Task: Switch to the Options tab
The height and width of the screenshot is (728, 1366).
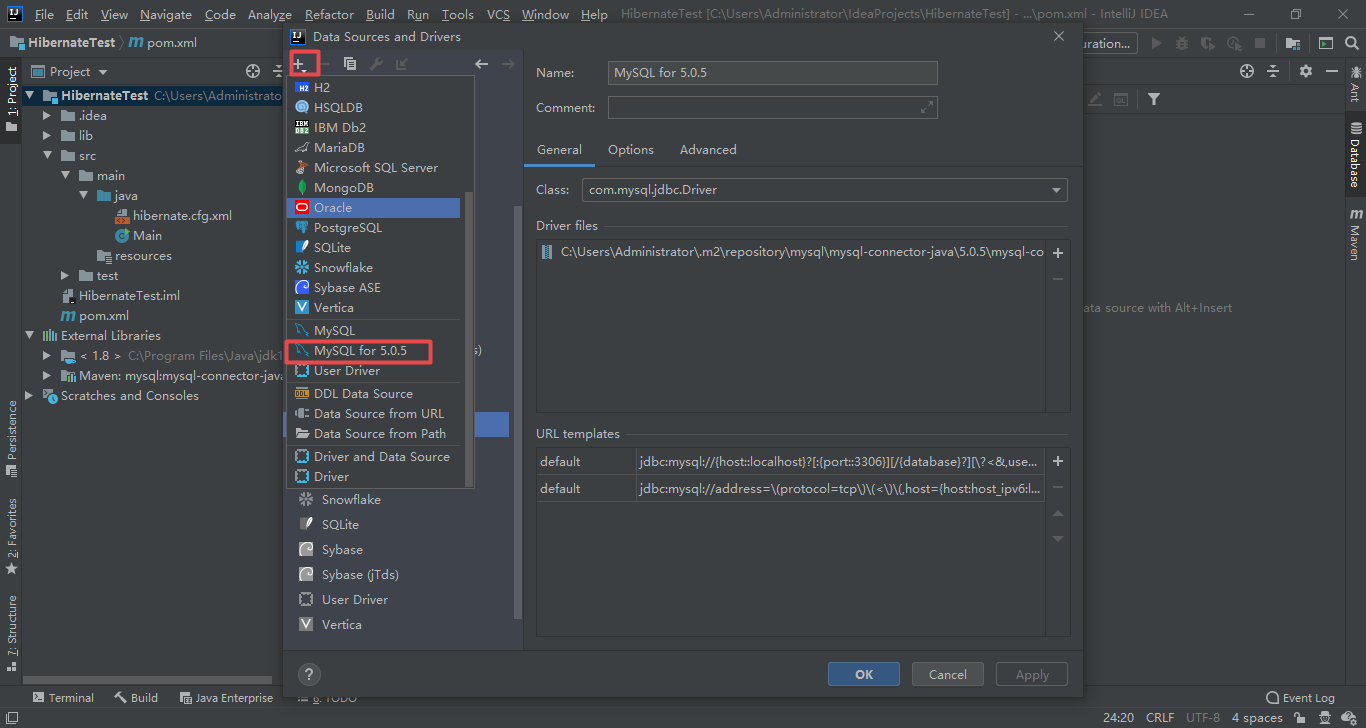Action: coord(630,149)
